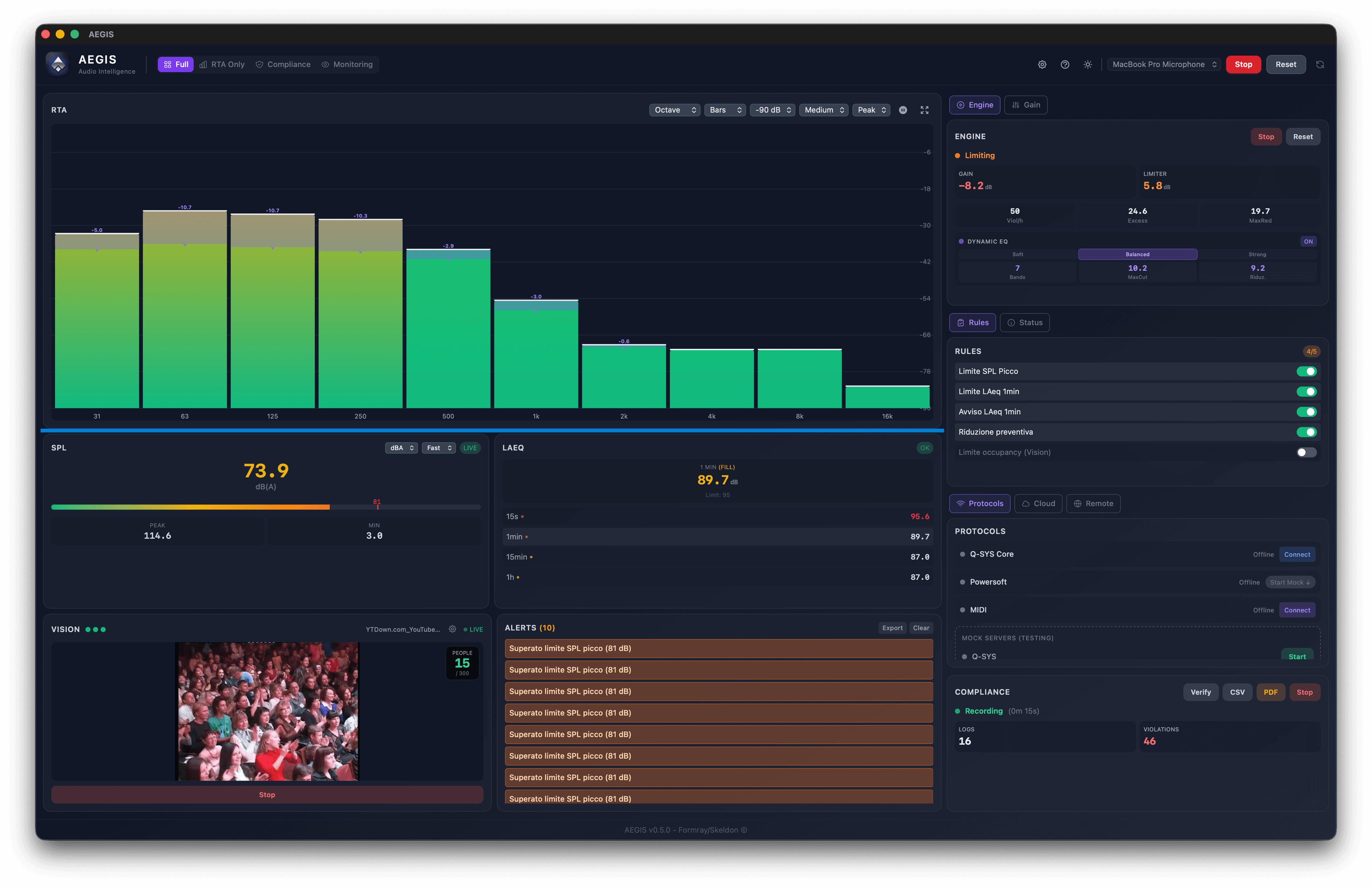
Task: Disable the Limite SPL Picco rule
Action: (1307, 371)
